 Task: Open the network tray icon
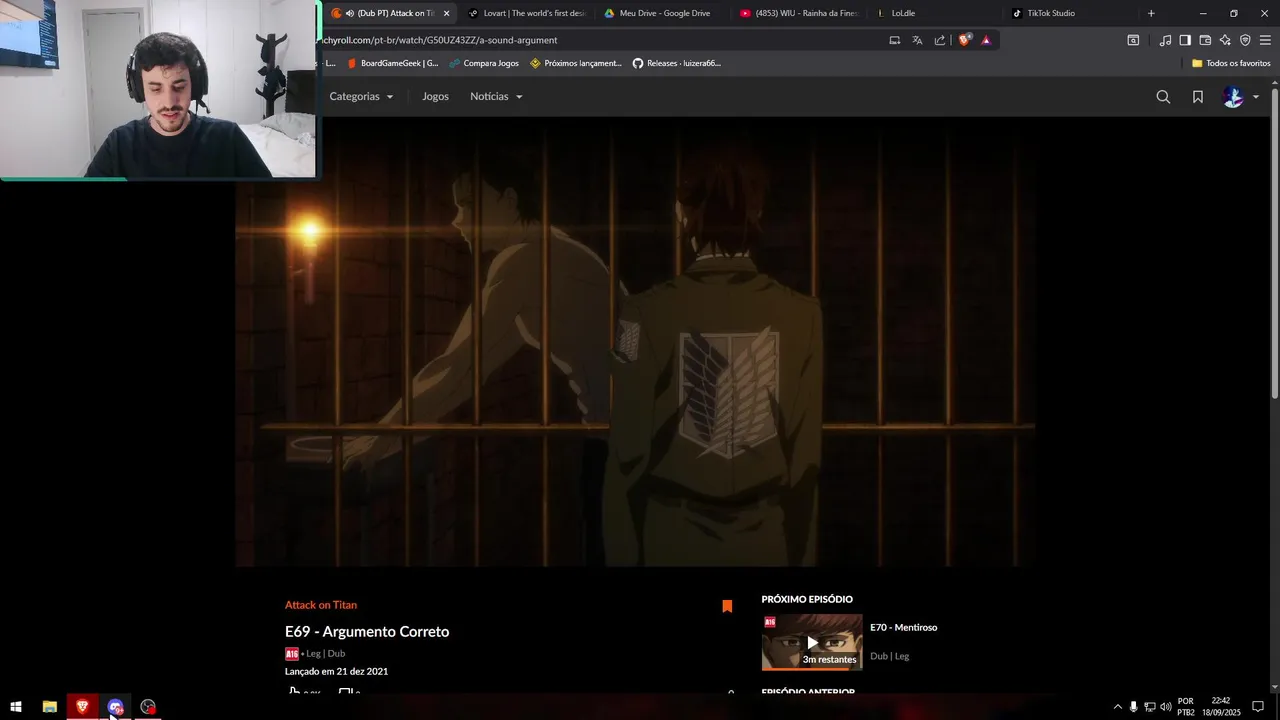[x=1150, y=707]
